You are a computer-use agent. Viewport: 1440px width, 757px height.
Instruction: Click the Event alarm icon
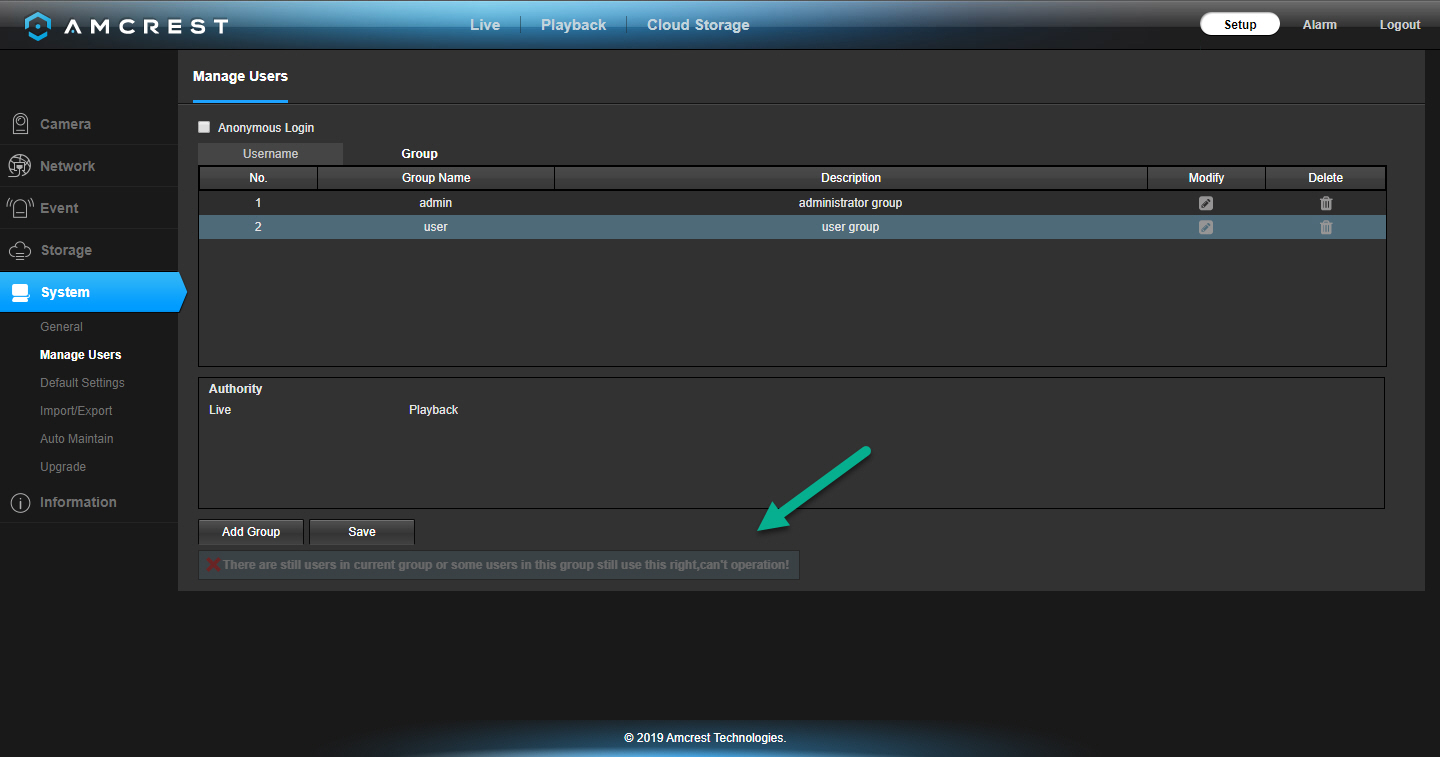point(20,208)
